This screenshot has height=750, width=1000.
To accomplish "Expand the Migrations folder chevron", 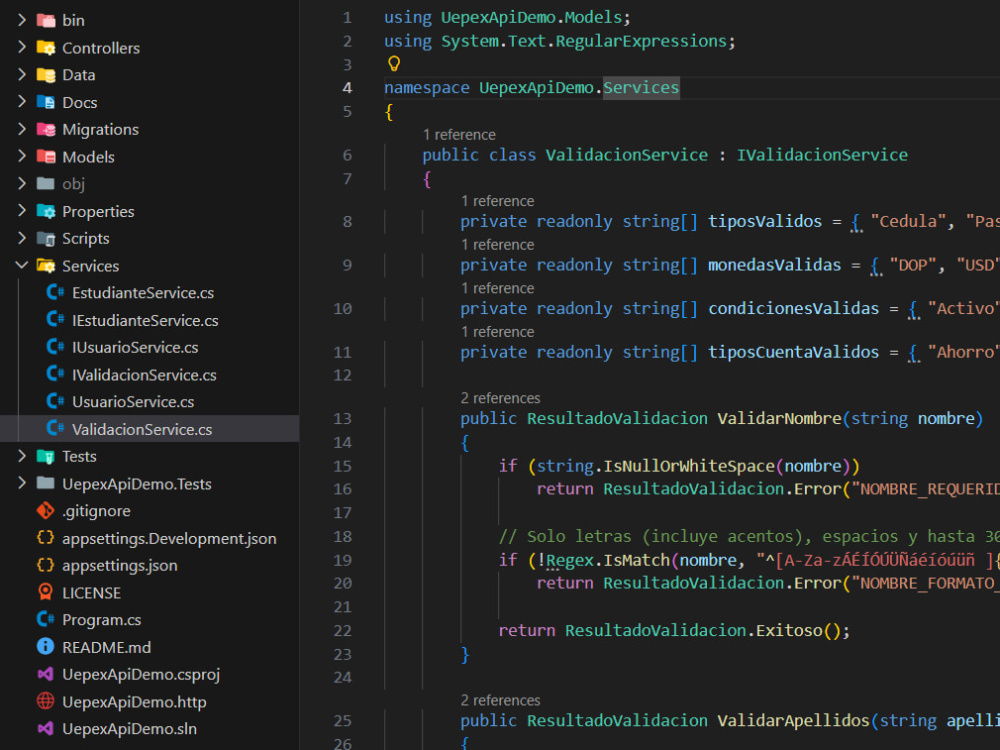I will tap(22, 129).
